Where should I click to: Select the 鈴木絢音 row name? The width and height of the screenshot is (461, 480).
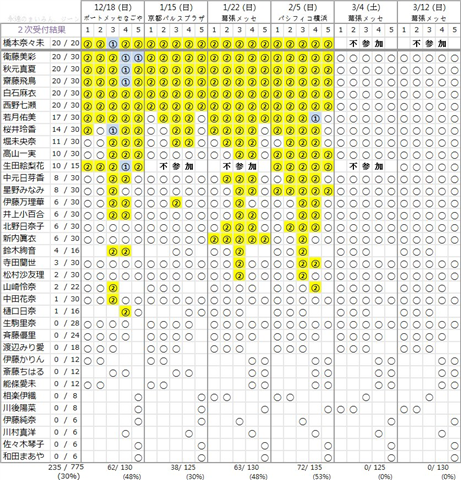pos(19,251)
